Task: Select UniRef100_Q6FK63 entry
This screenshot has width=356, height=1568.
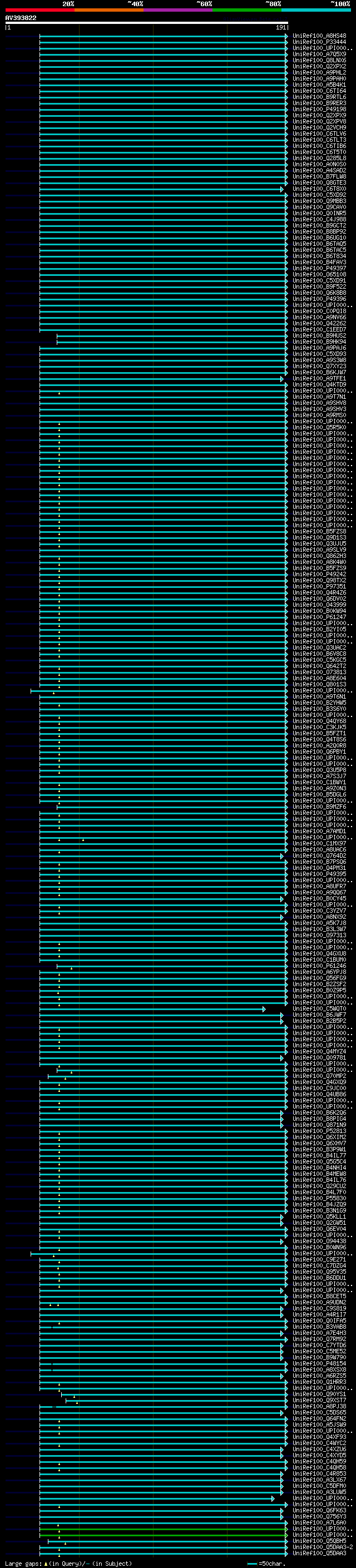Action: [319, 1510]
